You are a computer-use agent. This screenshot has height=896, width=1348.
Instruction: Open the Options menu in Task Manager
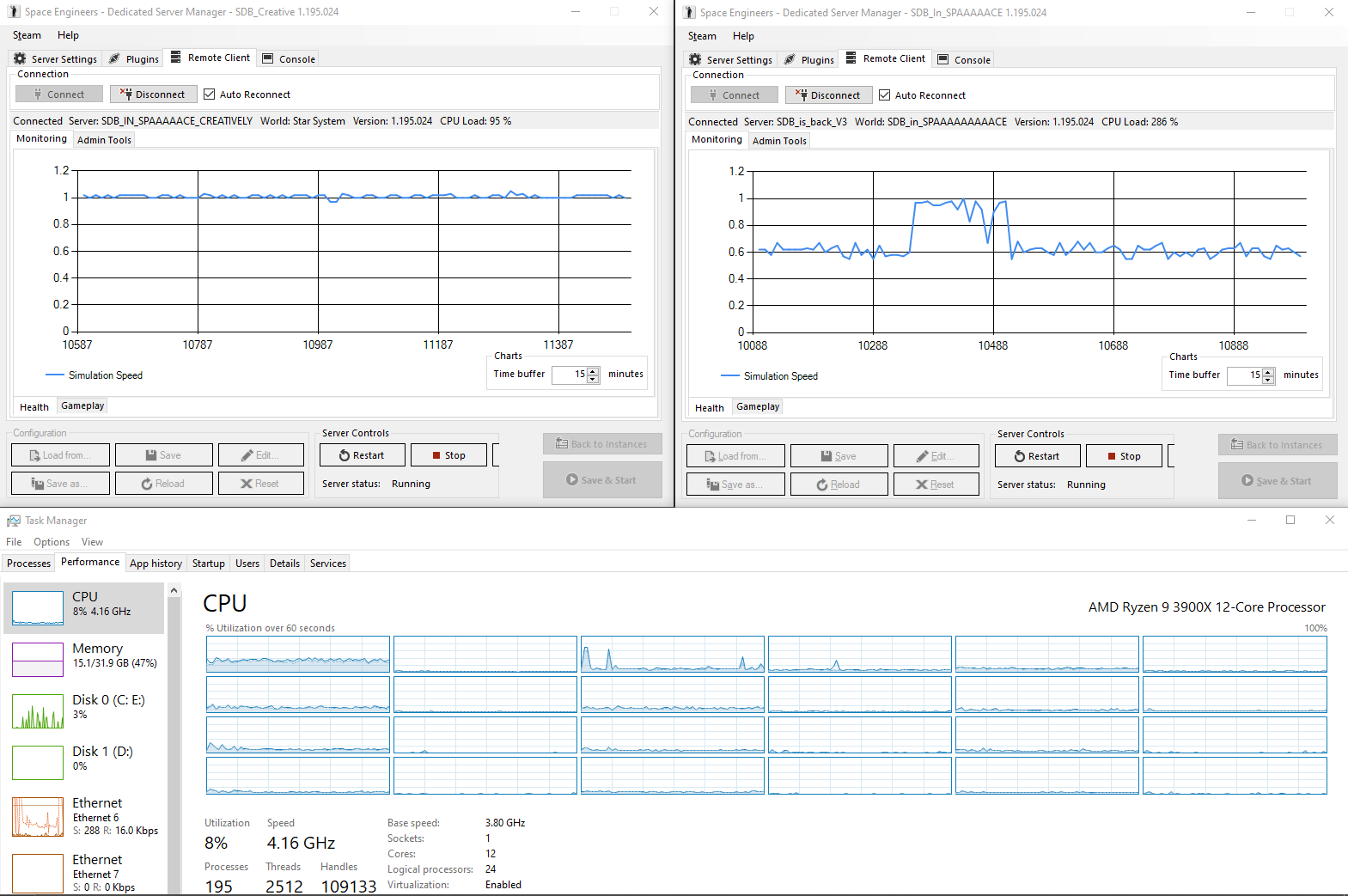click(x=52, y=542)
